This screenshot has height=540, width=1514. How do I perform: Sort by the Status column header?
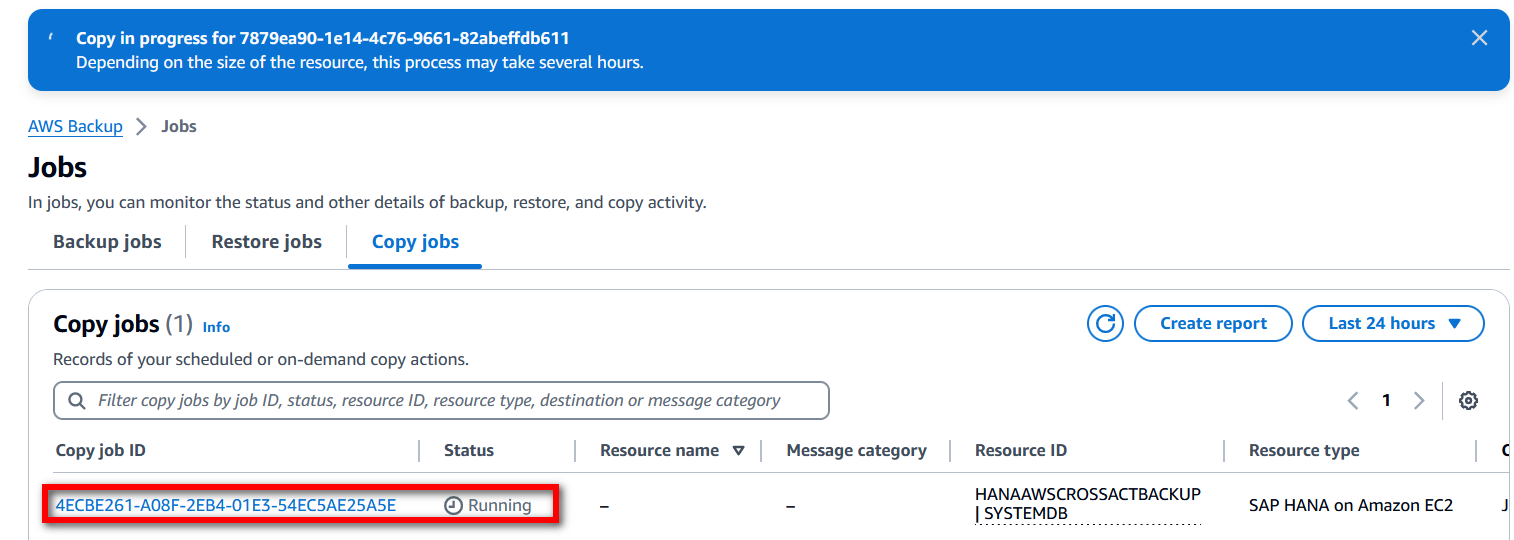[x=469, y=450]
